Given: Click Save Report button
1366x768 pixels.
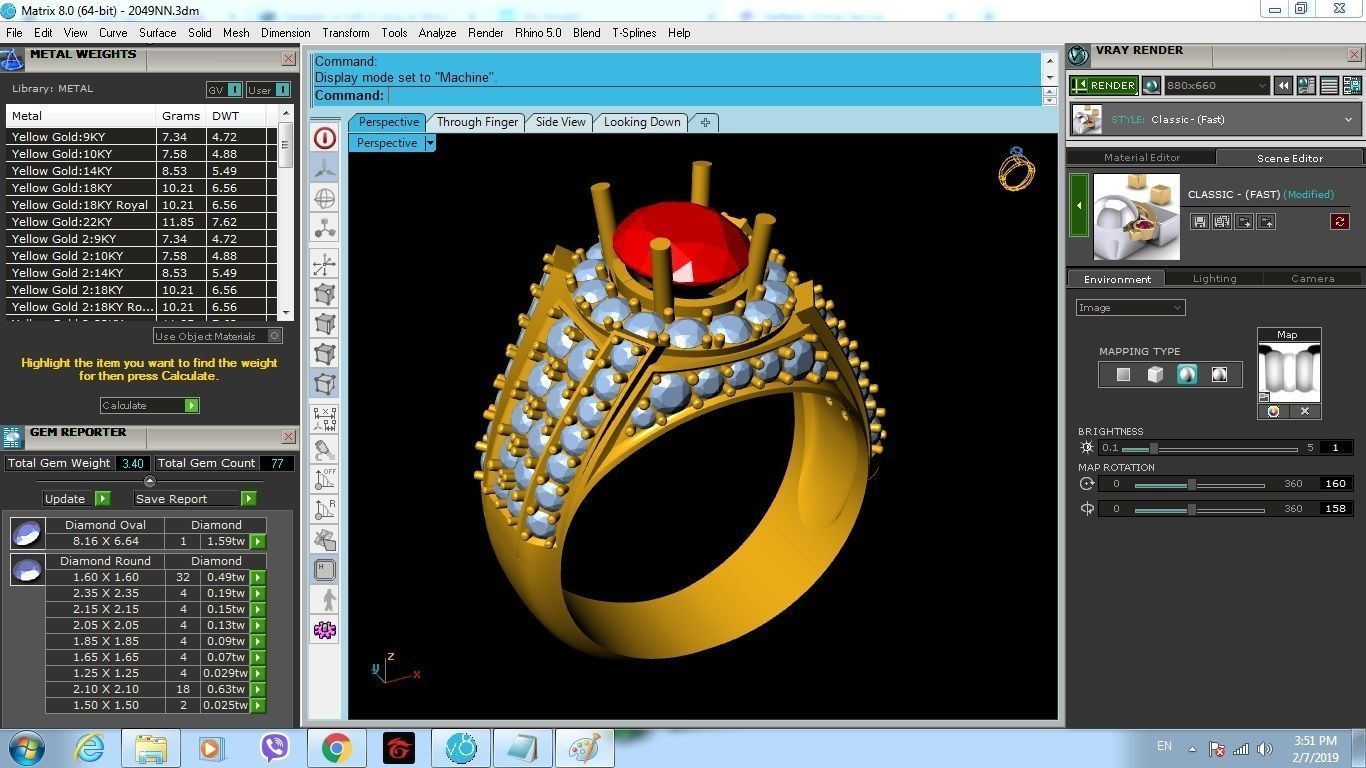Looking at the screenshot, I should pos(195,498).
